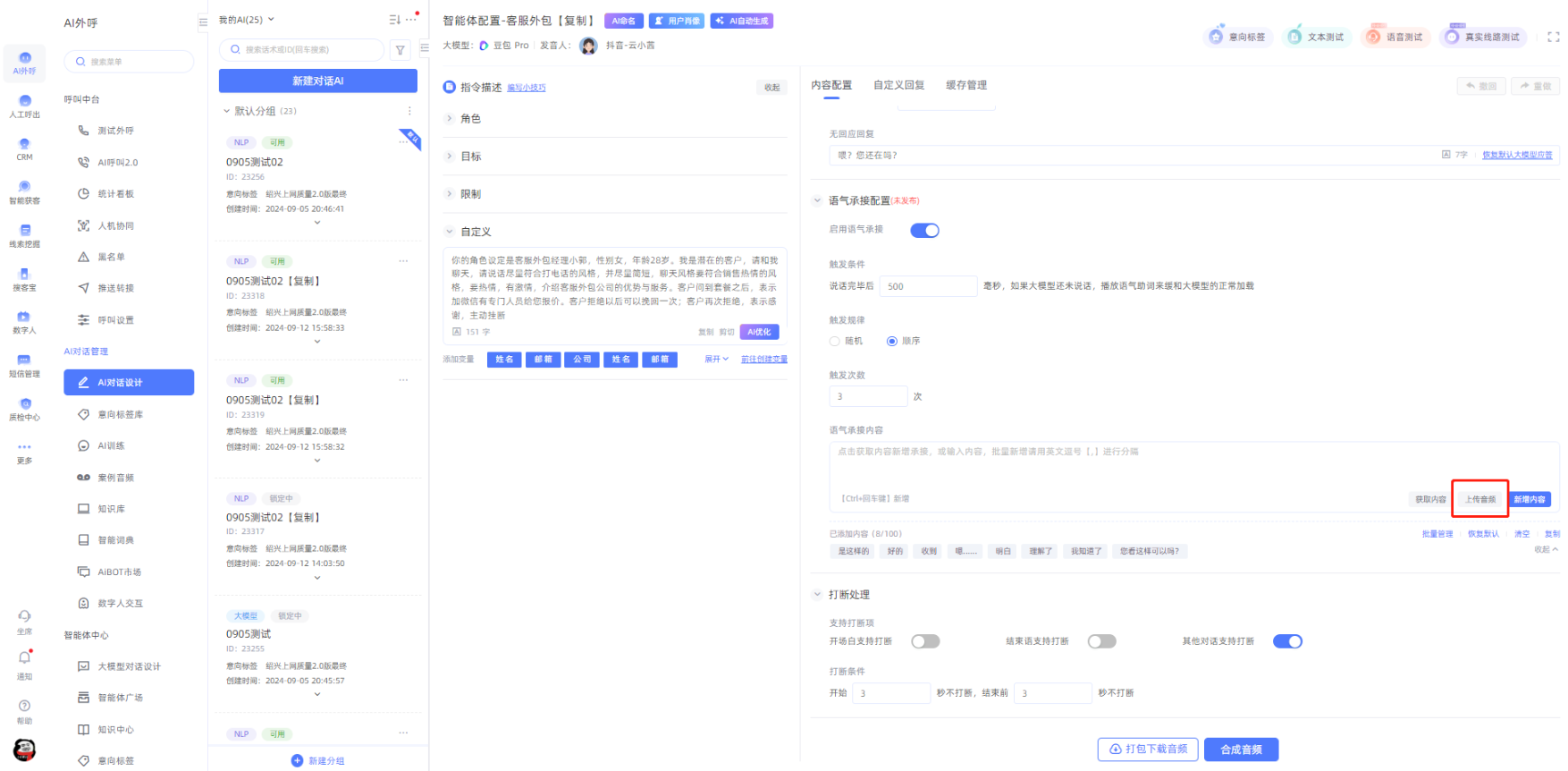This screenshot has width=1568, height=771.
Task: Toggle the 启用语气承接 switch
Action: [x=924, y=231]
